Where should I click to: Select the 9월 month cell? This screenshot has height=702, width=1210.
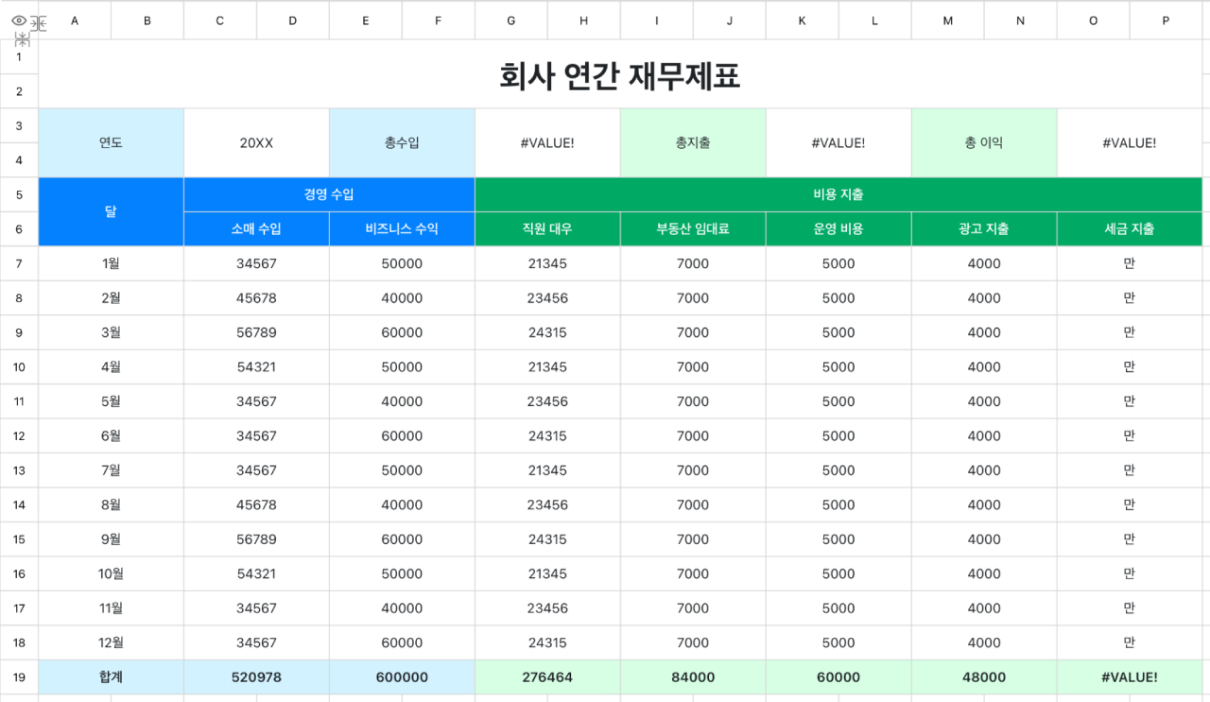point(111,539)
